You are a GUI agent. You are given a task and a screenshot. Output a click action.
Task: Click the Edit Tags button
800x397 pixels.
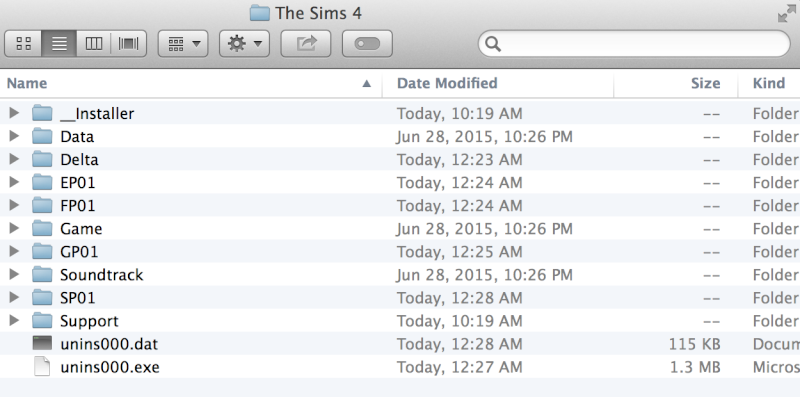(x=367, y=44)
